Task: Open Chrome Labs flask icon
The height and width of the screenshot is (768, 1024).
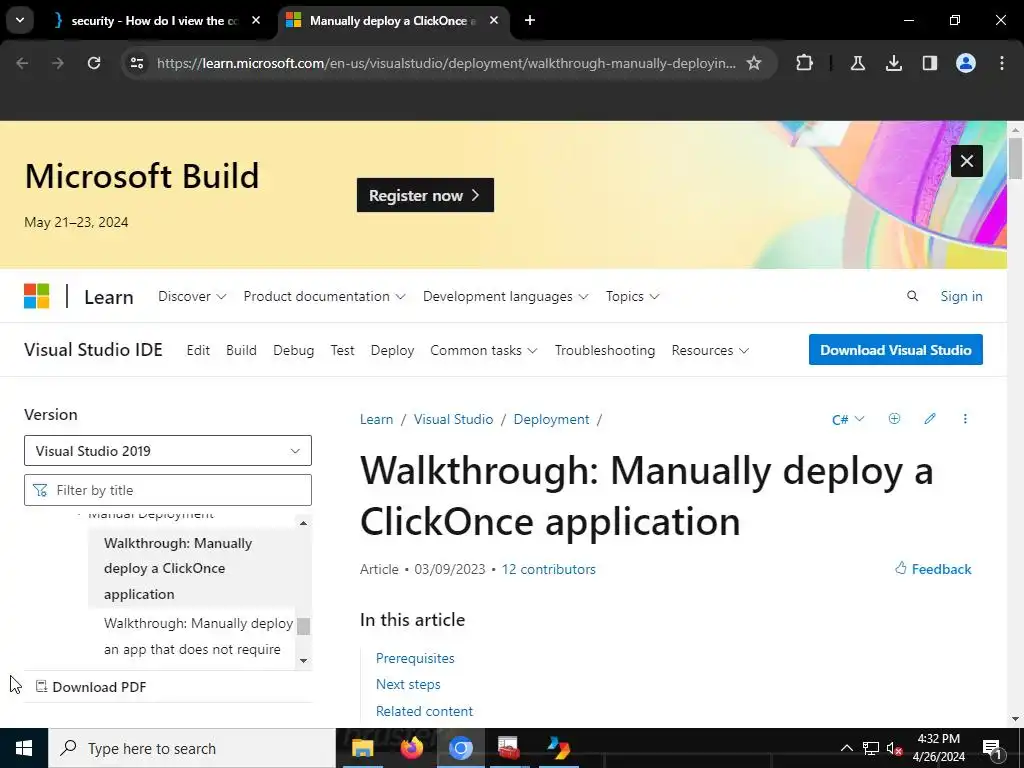Action: click(857, 63)
